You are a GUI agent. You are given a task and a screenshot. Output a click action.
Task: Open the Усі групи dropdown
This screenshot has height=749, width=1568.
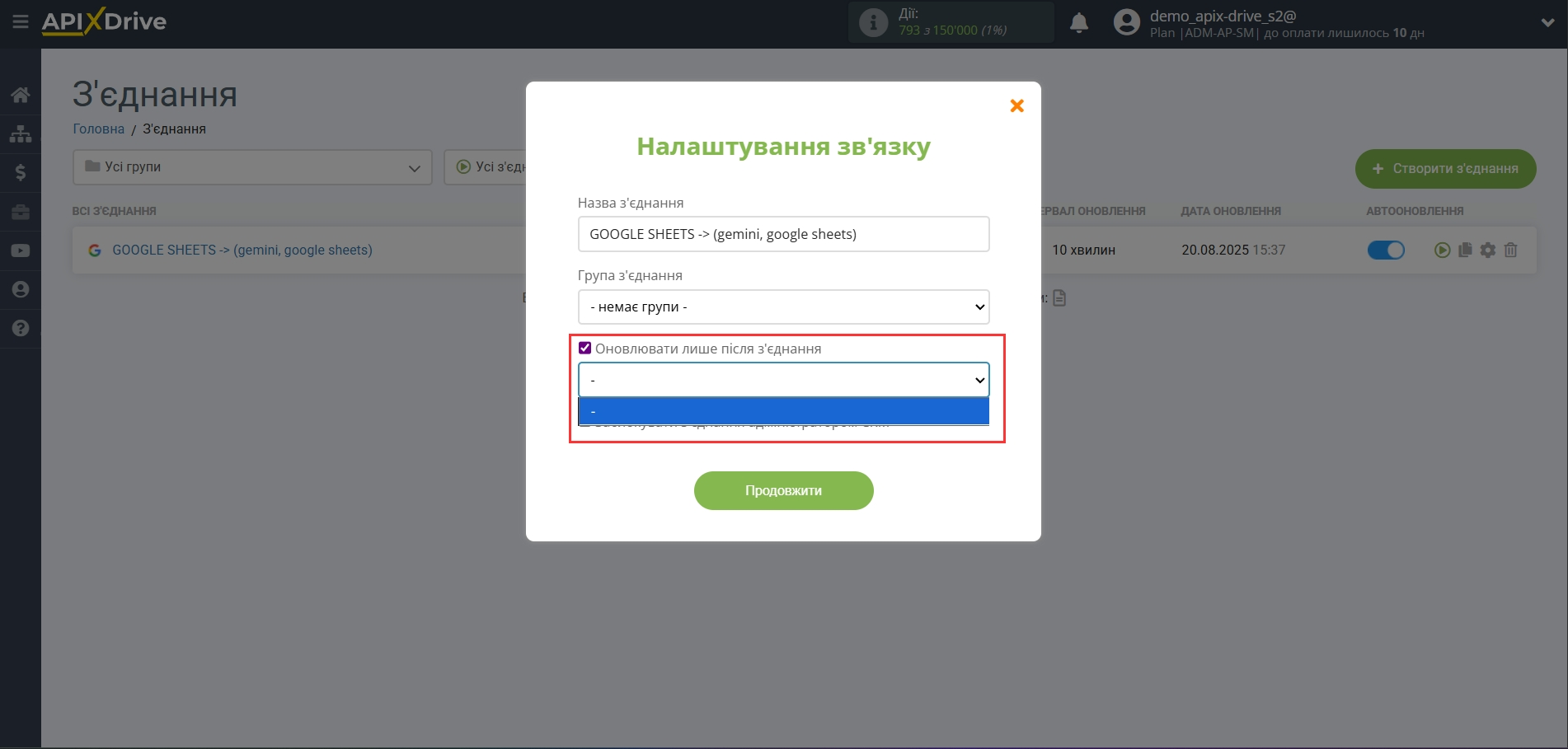coord(252,167)
